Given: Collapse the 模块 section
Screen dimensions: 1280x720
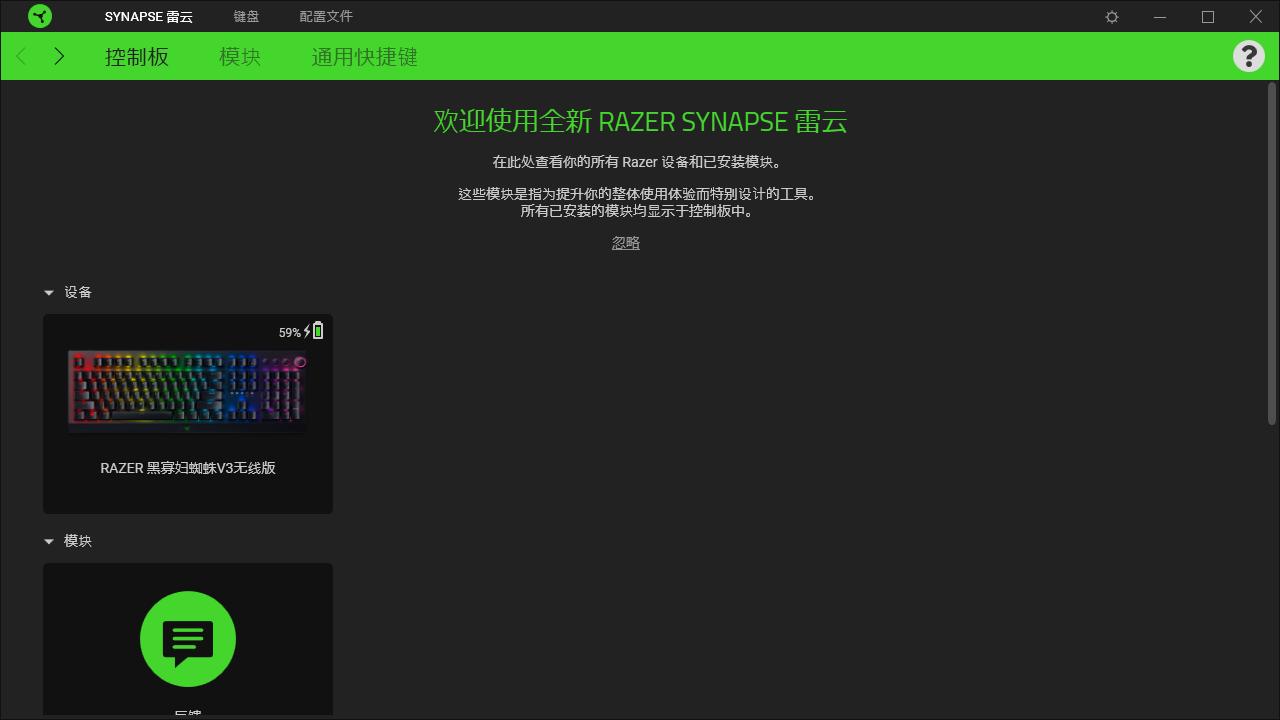Looking at the screenshot, I should click(49, 541).
